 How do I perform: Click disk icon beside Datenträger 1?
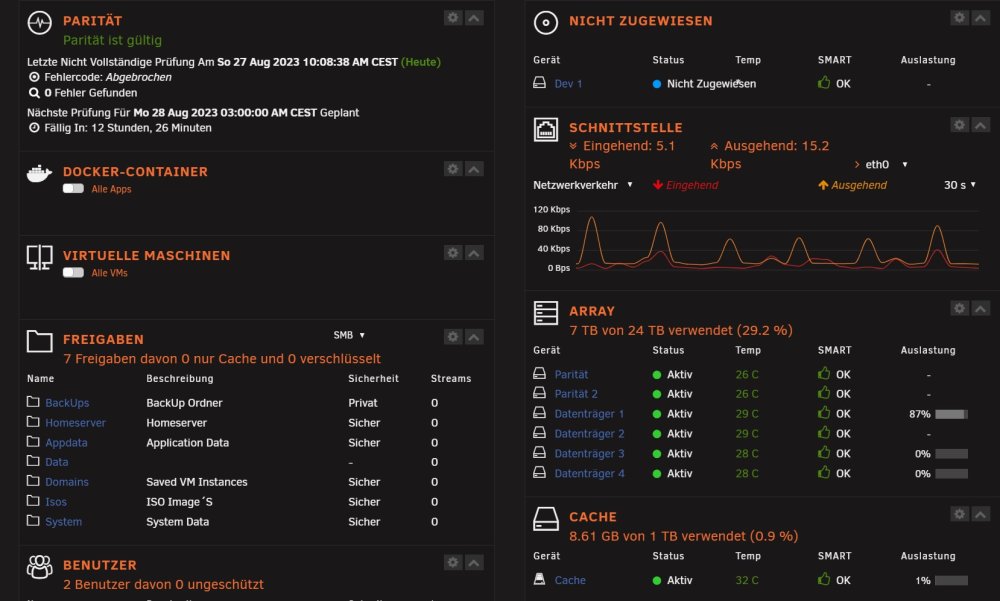pyautogui.click(x=540, y=413)
